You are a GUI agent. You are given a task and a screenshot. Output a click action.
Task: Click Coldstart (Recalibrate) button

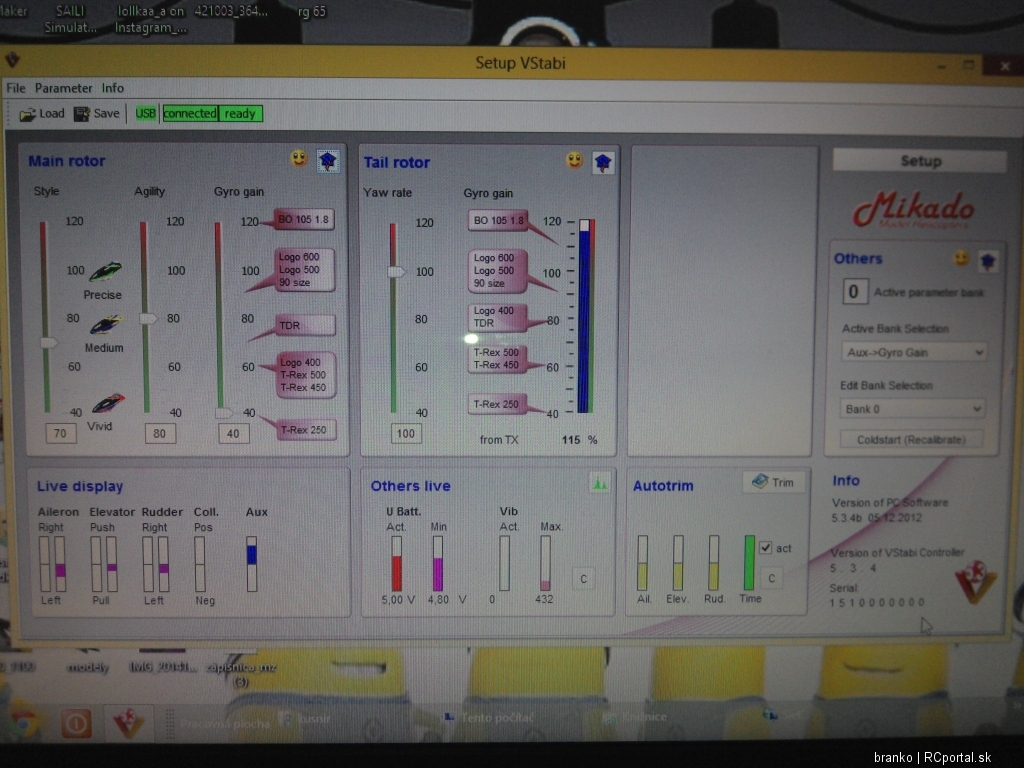pos(911,440)
